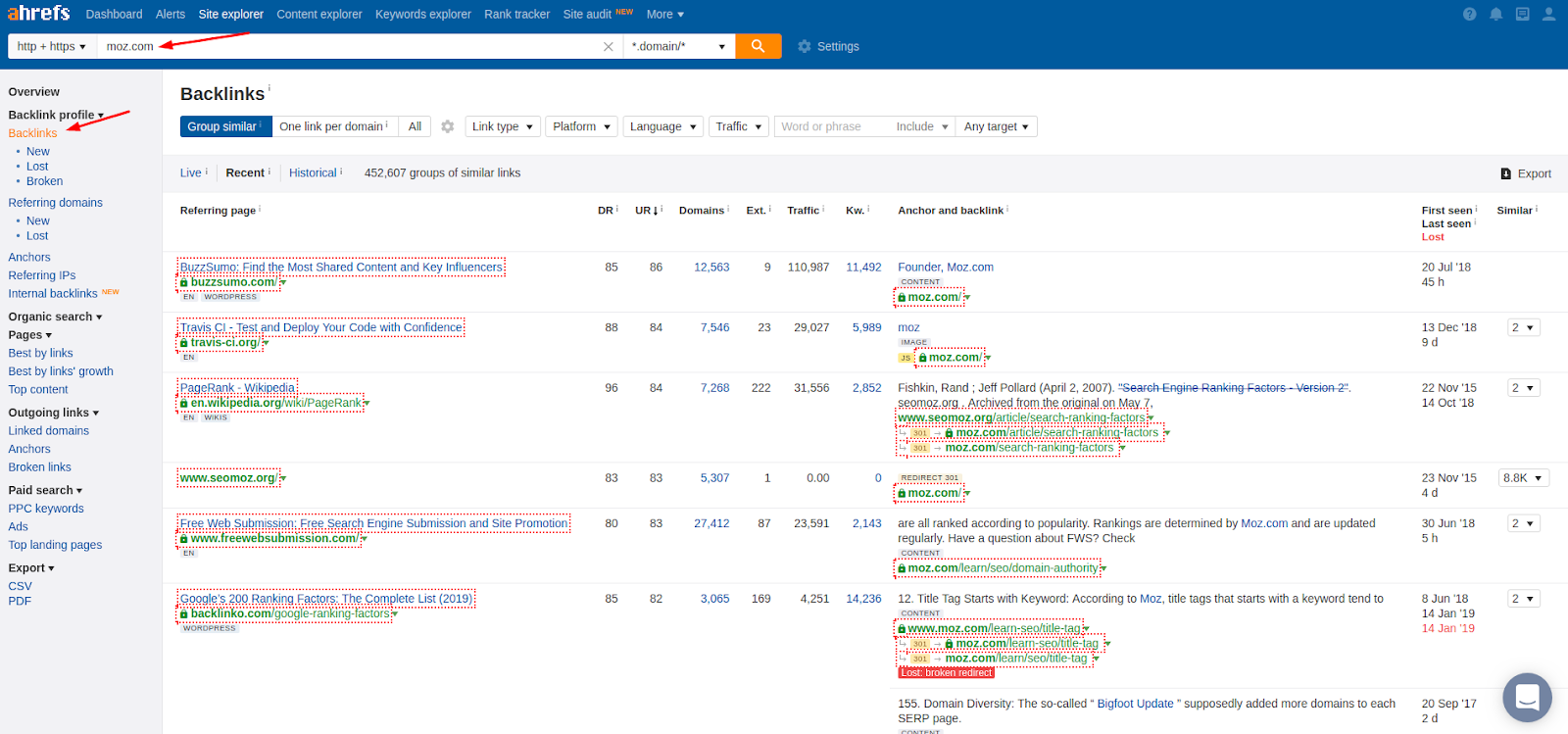Open the Include dropdown
Viewport: 1568px width, 734px height.
[x=922, y=126]
